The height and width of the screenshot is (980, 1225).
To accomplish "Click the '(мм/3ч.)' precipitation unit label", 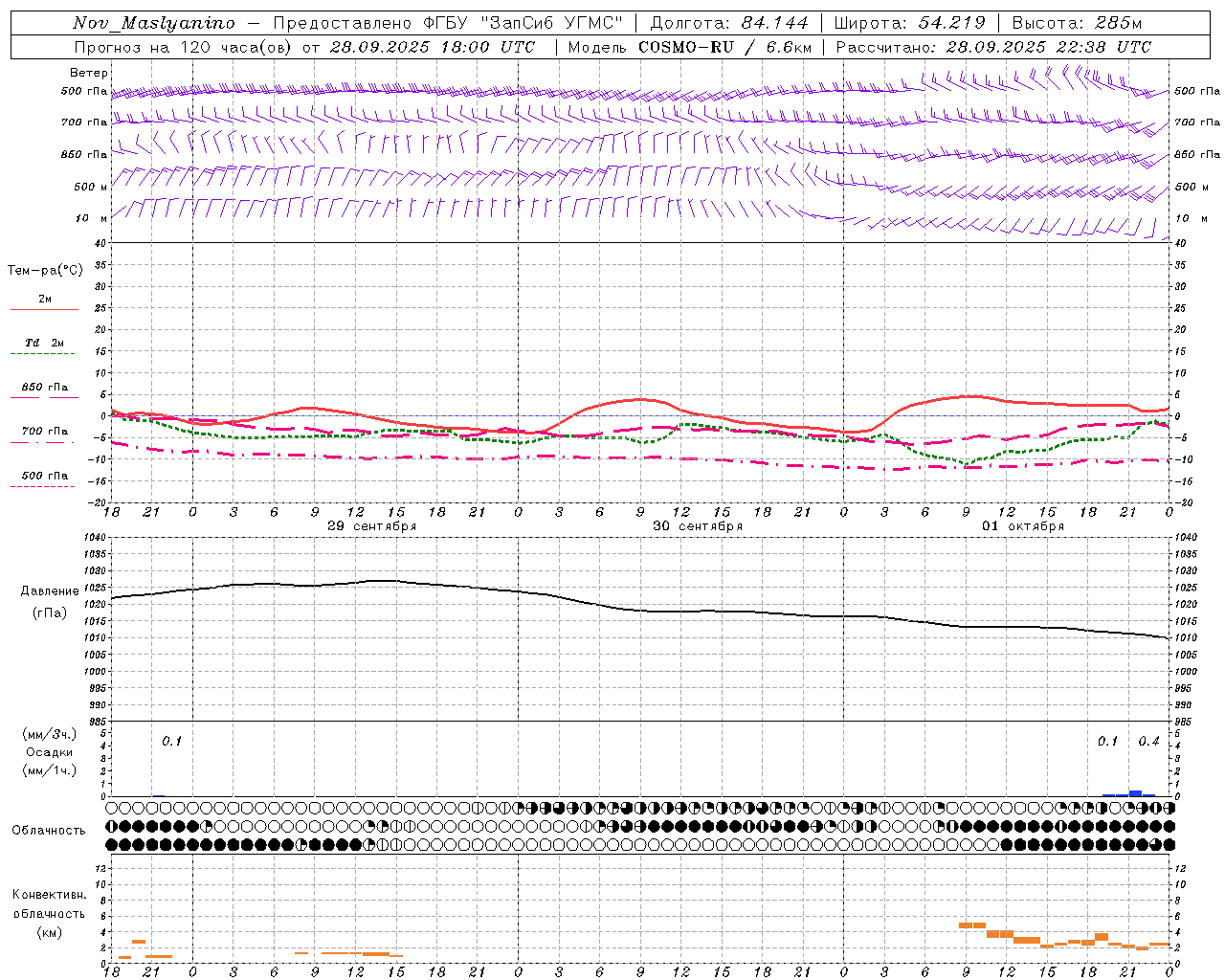I will click(x=50, y=734).
